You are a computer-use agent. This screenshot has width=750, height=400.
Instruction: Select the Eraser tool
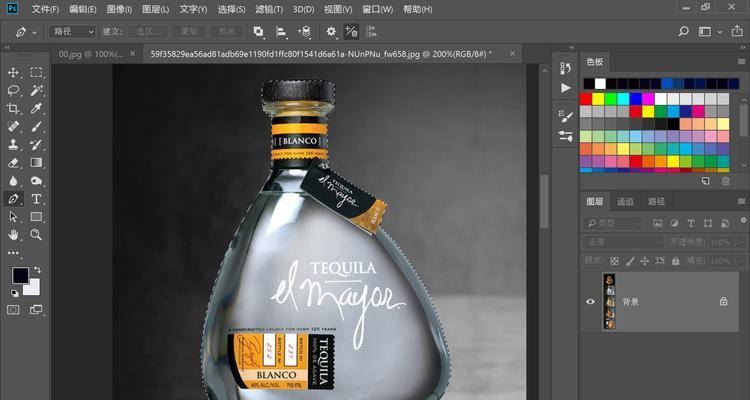pyautogui.click(x=13, y=163)
